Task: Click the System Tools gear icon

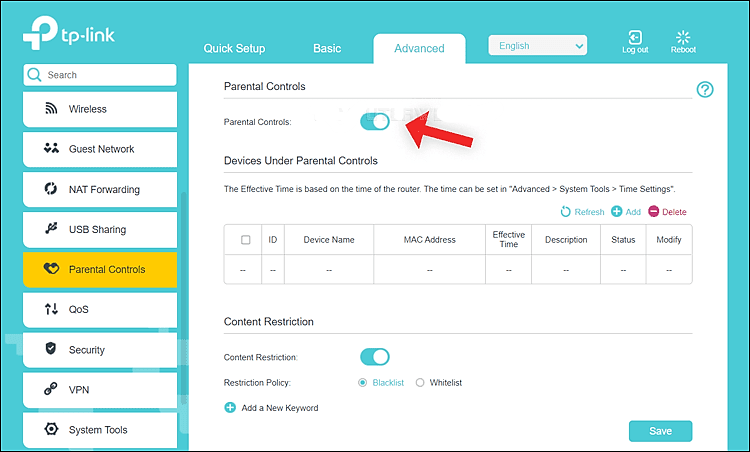Action: (51, 429)
